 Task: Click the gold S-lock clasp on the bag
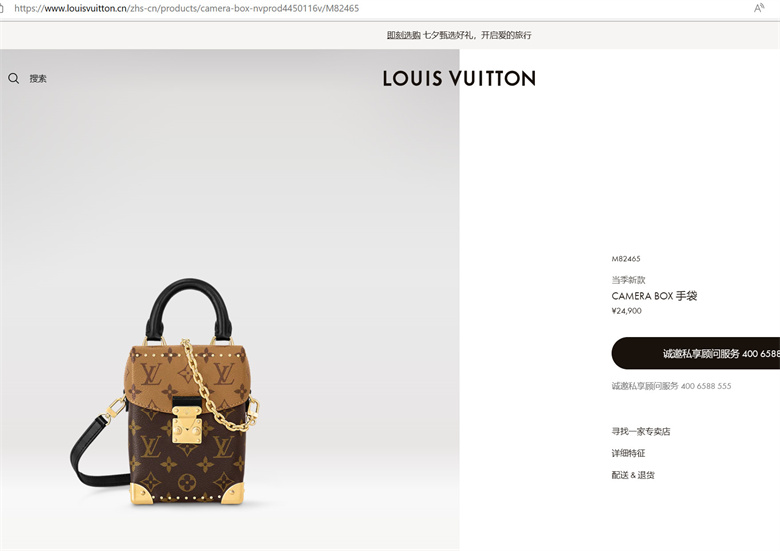[187, 425]
